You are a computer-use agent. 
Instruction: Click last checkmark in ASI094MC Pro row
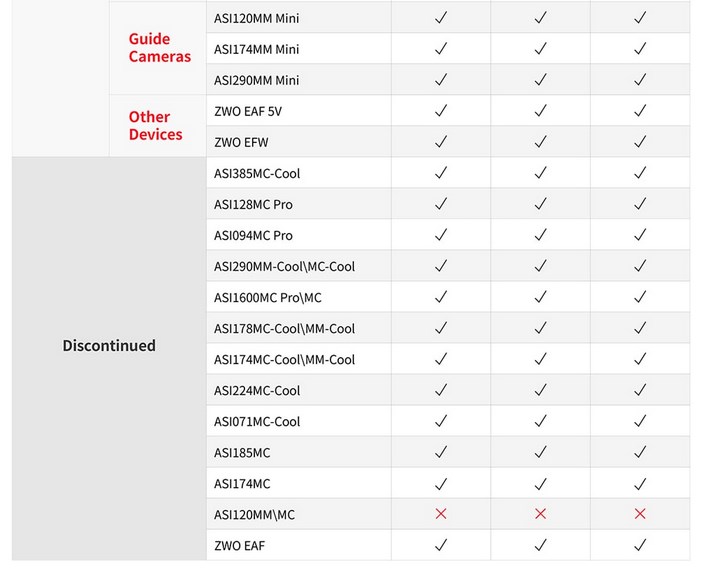tap(640, 235)
